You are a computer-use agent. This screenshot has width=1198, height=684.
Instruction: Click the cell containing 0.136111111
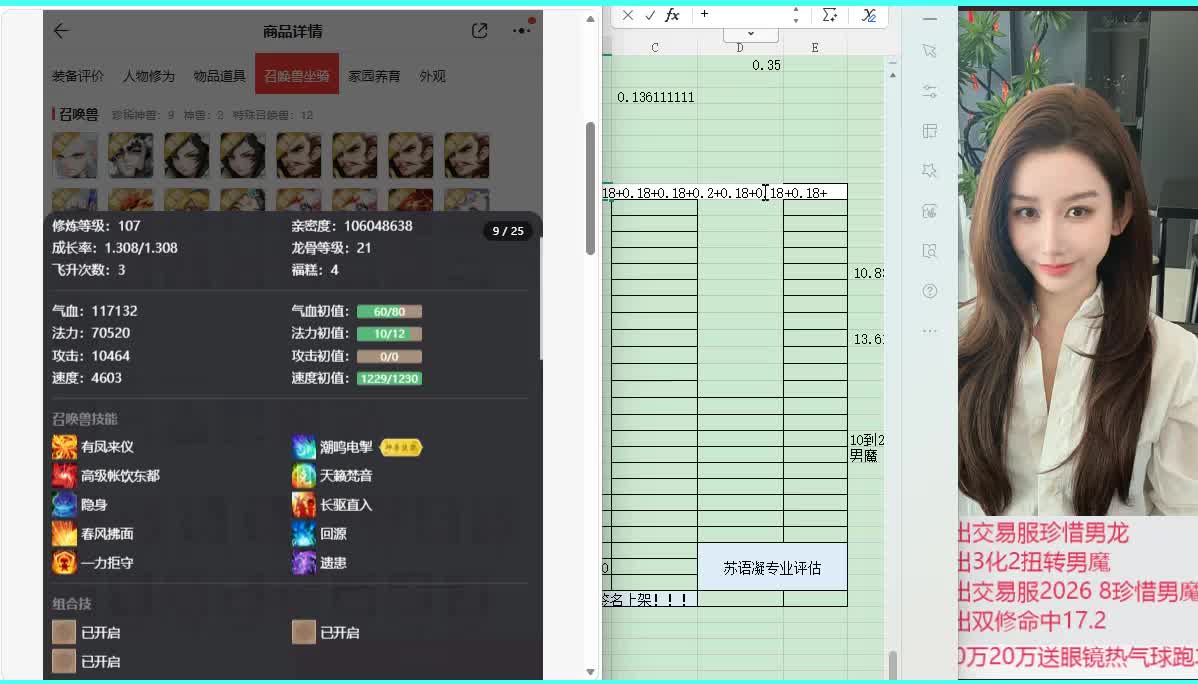click(x=655, y=97)
